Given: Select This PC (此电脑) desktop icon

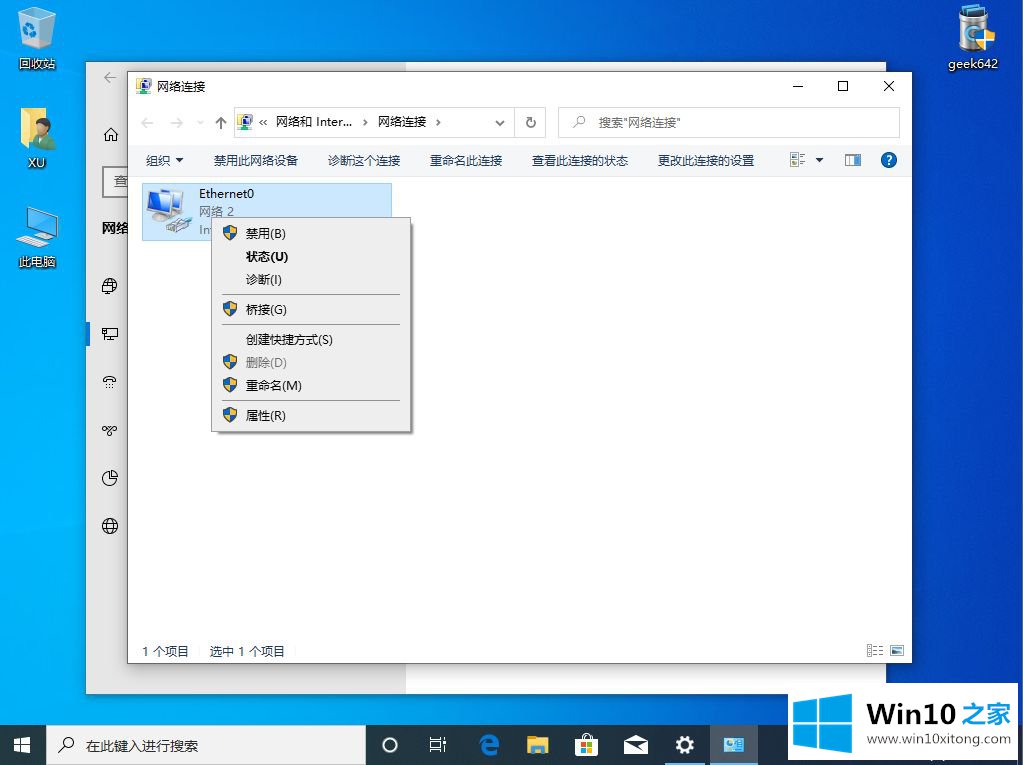Looking at the screenshot, I should 37,237.
